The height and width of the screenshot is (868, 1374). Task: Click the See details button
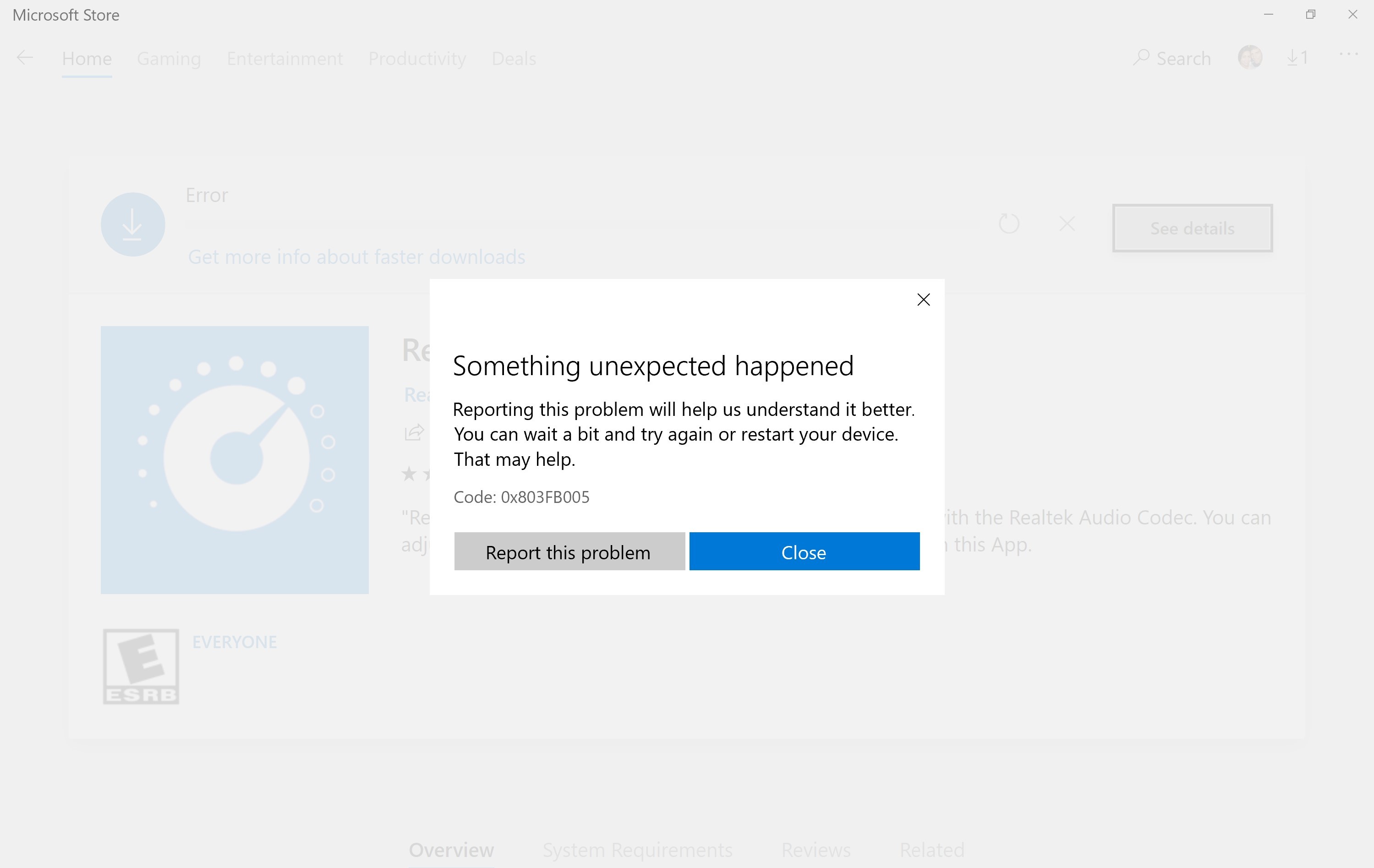[x=1192, y=228]
